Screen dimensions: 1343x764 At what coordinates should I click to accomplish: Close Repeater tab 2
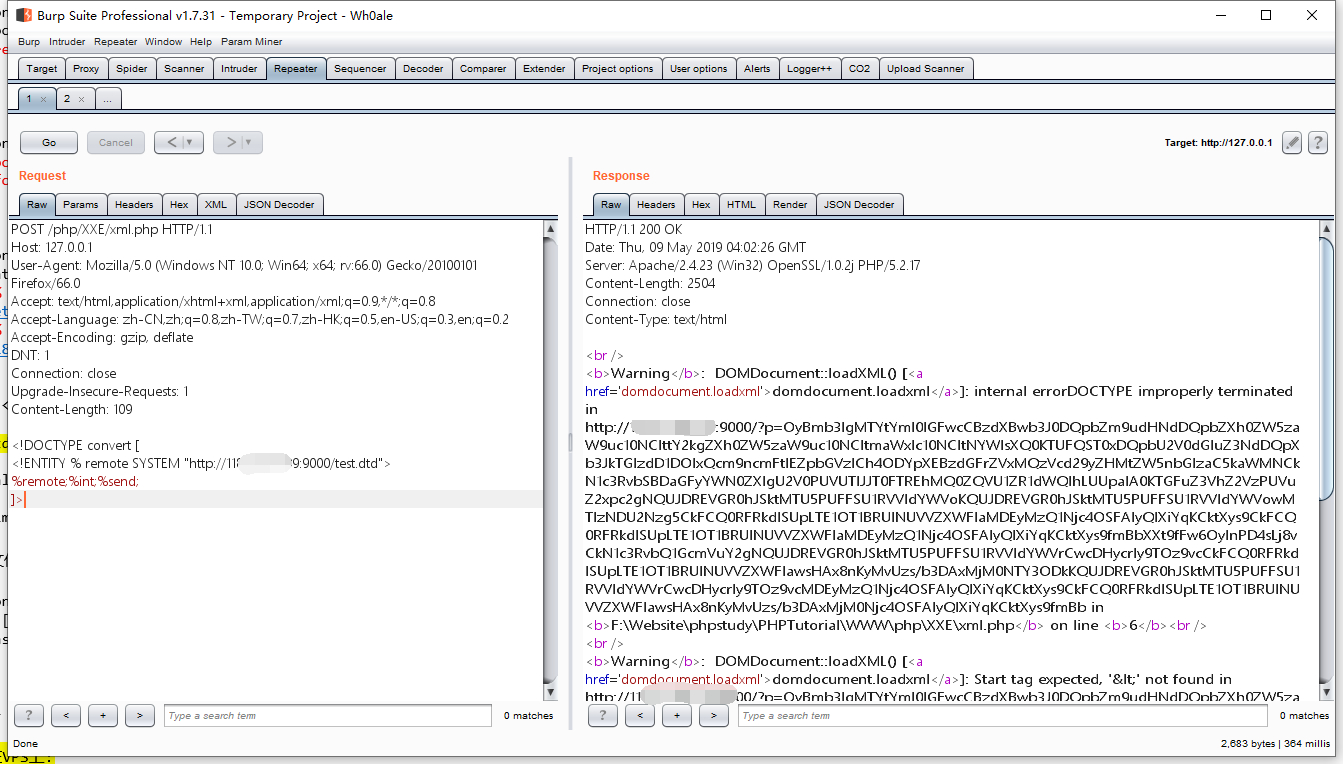click(81, 99)
